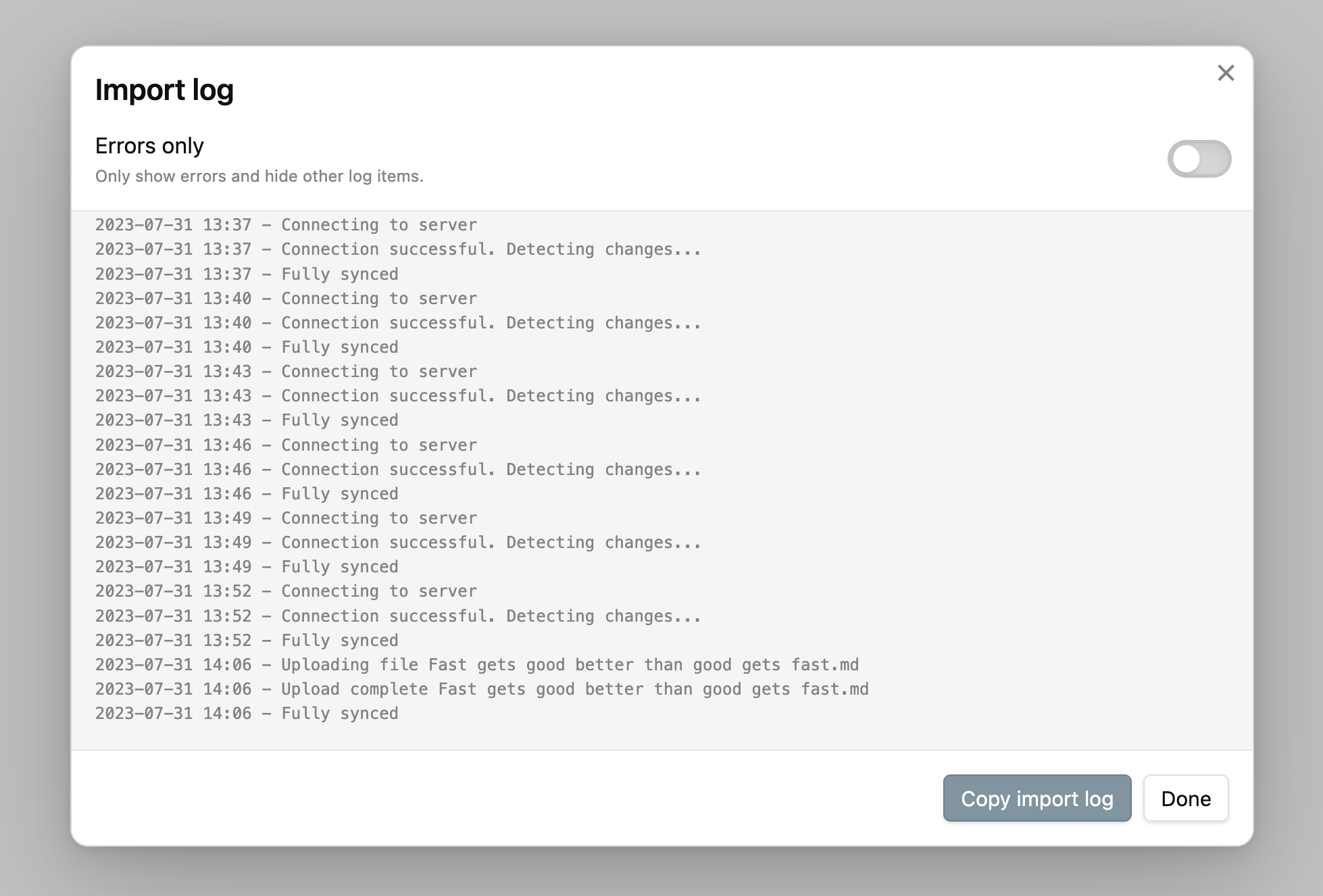
Task: Click the Import log heading
Action: click(x=164, y=91)
